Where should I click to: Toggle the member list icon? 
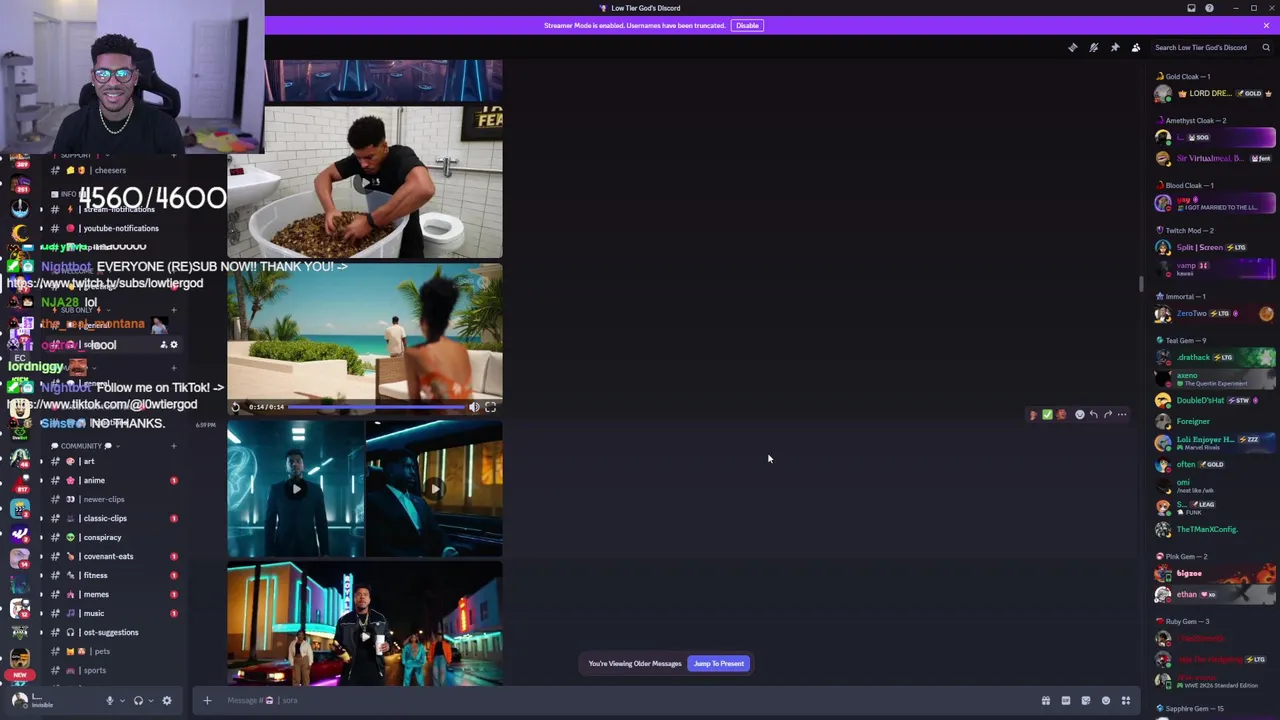click(x=1136, y=47)
